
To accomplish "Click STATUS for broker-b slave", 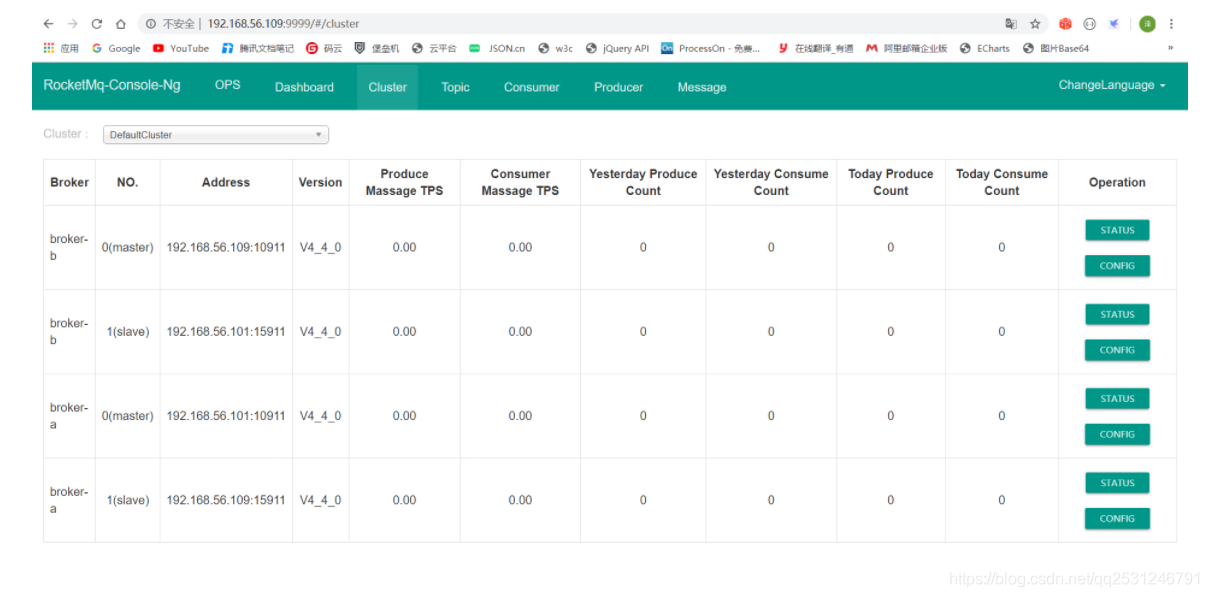I will click(x=1117, y=314).
